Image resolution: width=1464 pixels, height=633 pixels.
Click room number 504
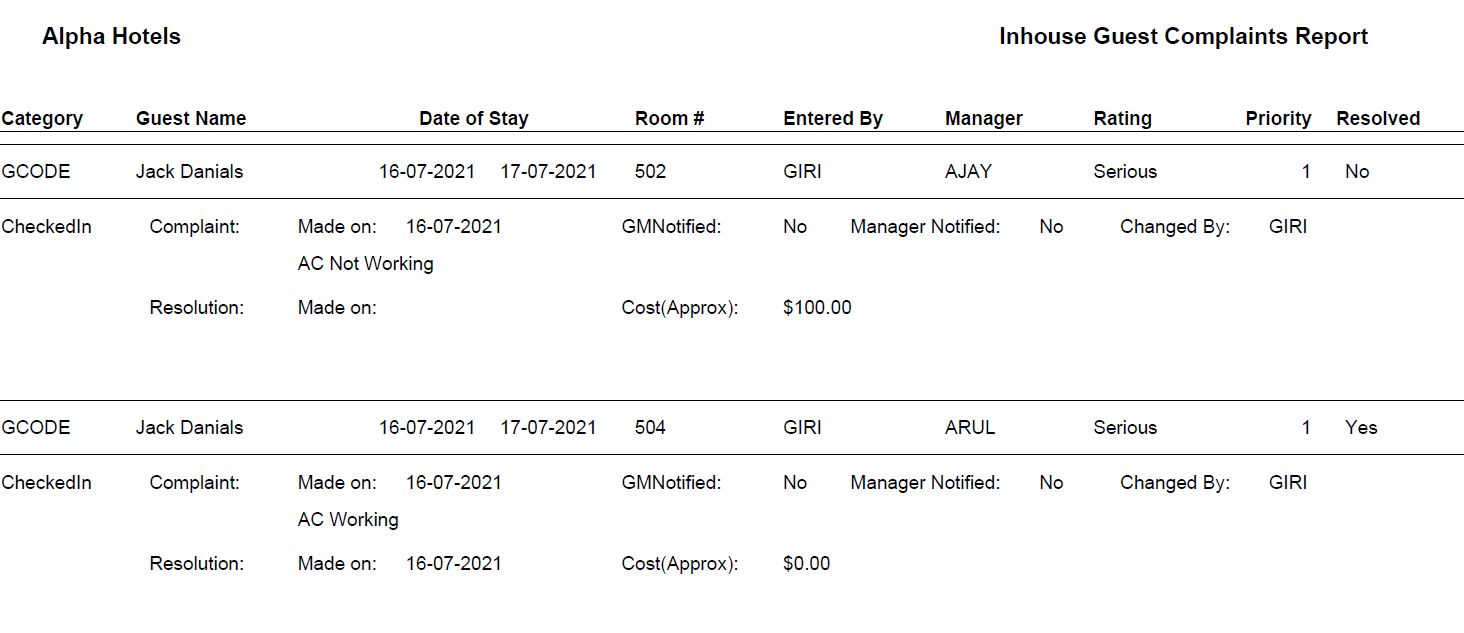(x=650, y=428)
